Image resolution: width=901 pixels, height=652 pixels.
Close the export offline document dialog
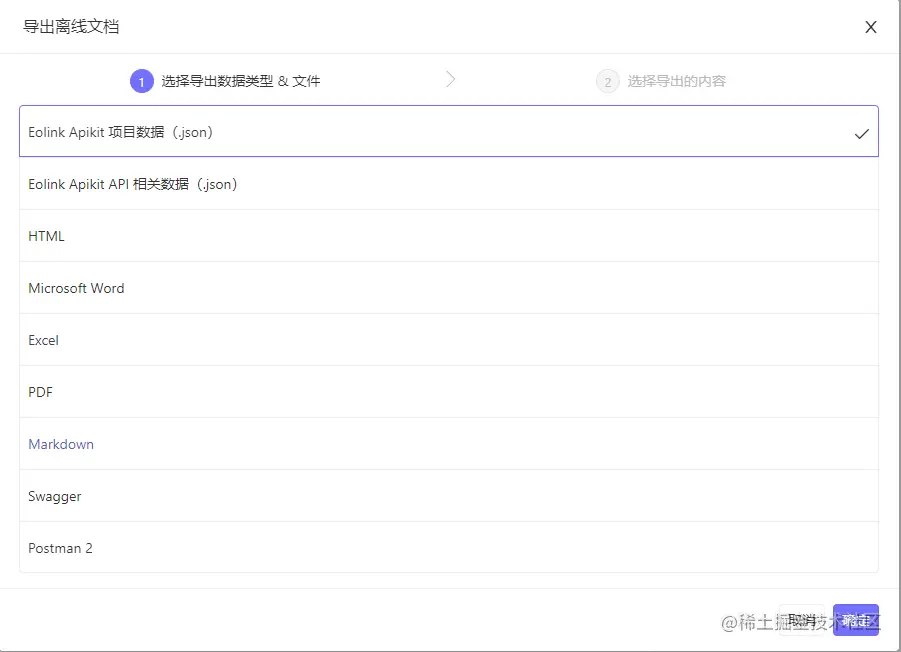click(871, 27)
